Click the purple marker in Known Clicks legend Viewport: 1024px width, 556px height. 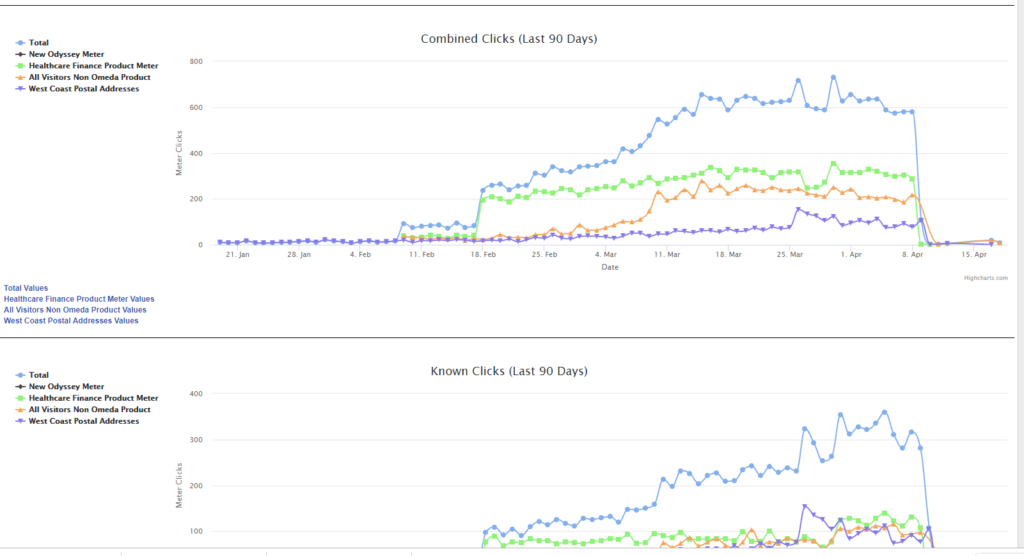(19, 421)
